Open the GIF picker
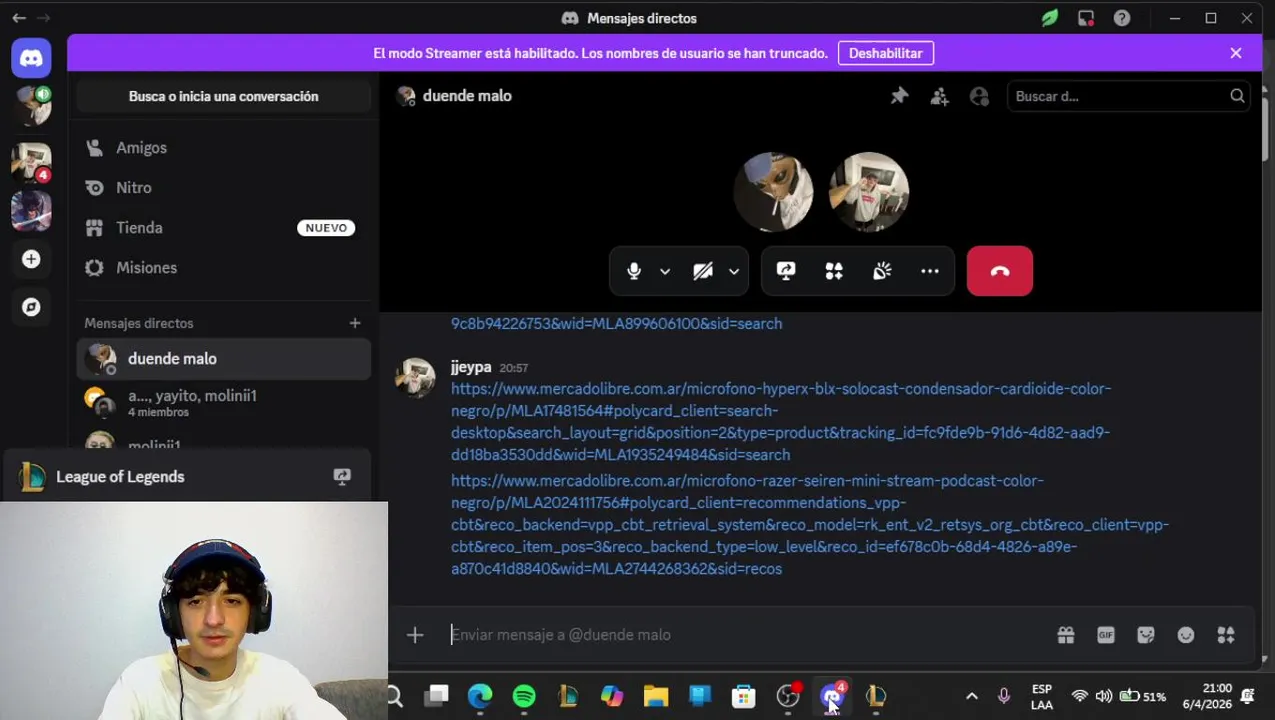Image resolution: width=1275 pixels, height=720 pixels. 1106,635
